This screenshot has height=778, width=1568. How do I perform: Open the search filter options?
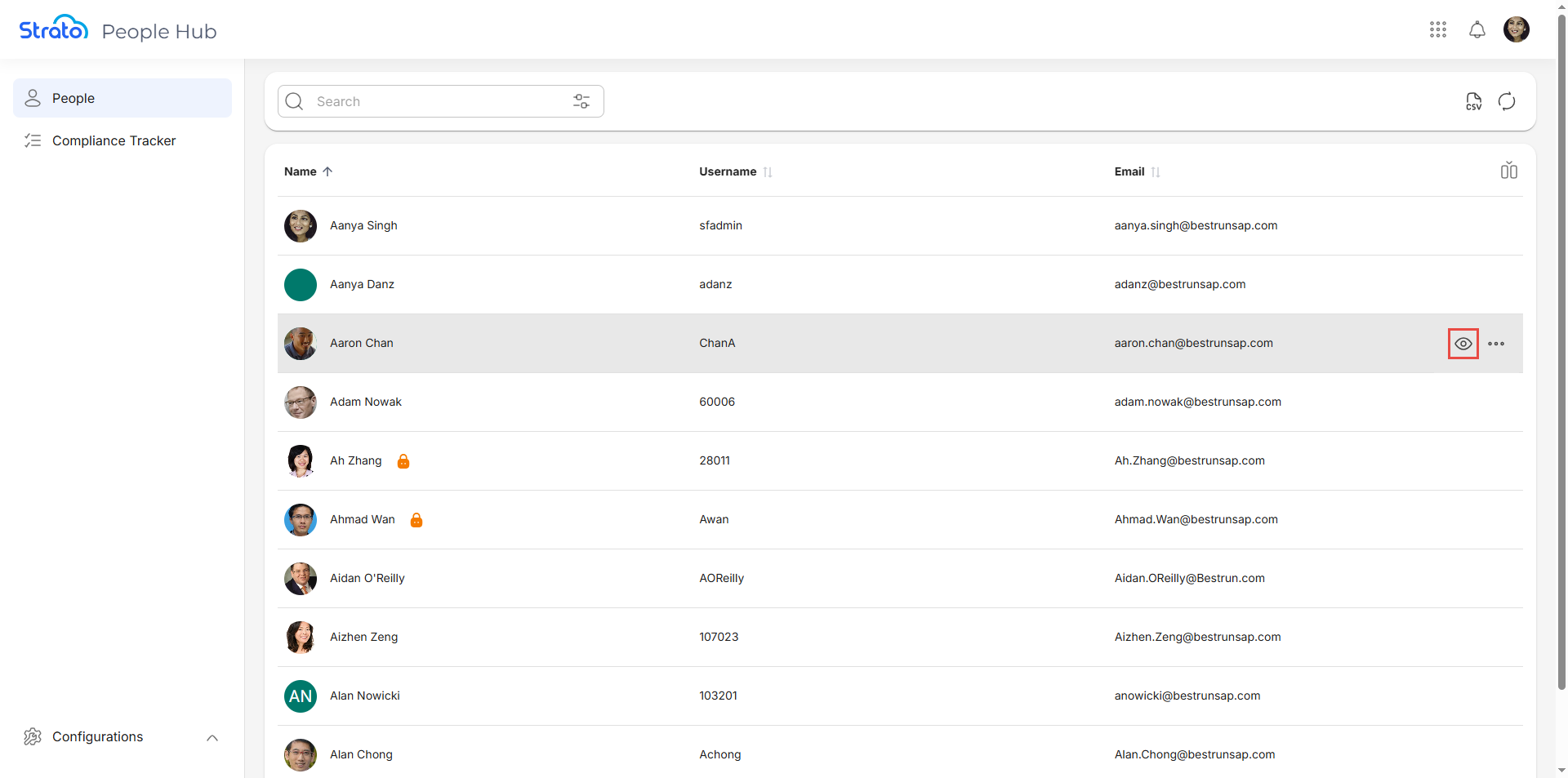(581, 101)
